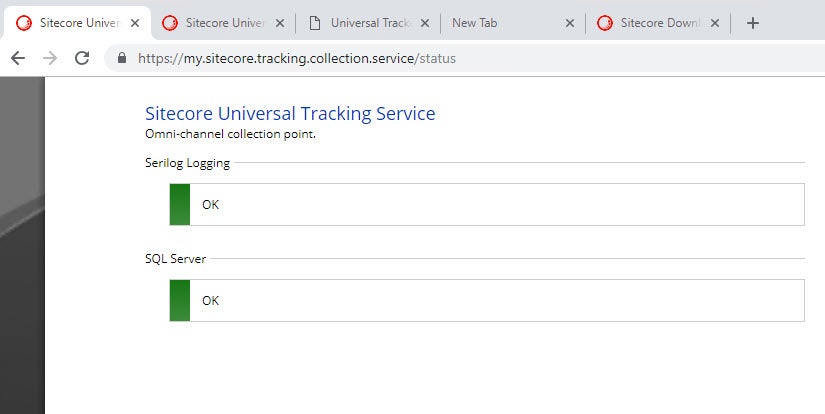Click the address bar URL field
The image size is (825, 414).
point(400,58)
